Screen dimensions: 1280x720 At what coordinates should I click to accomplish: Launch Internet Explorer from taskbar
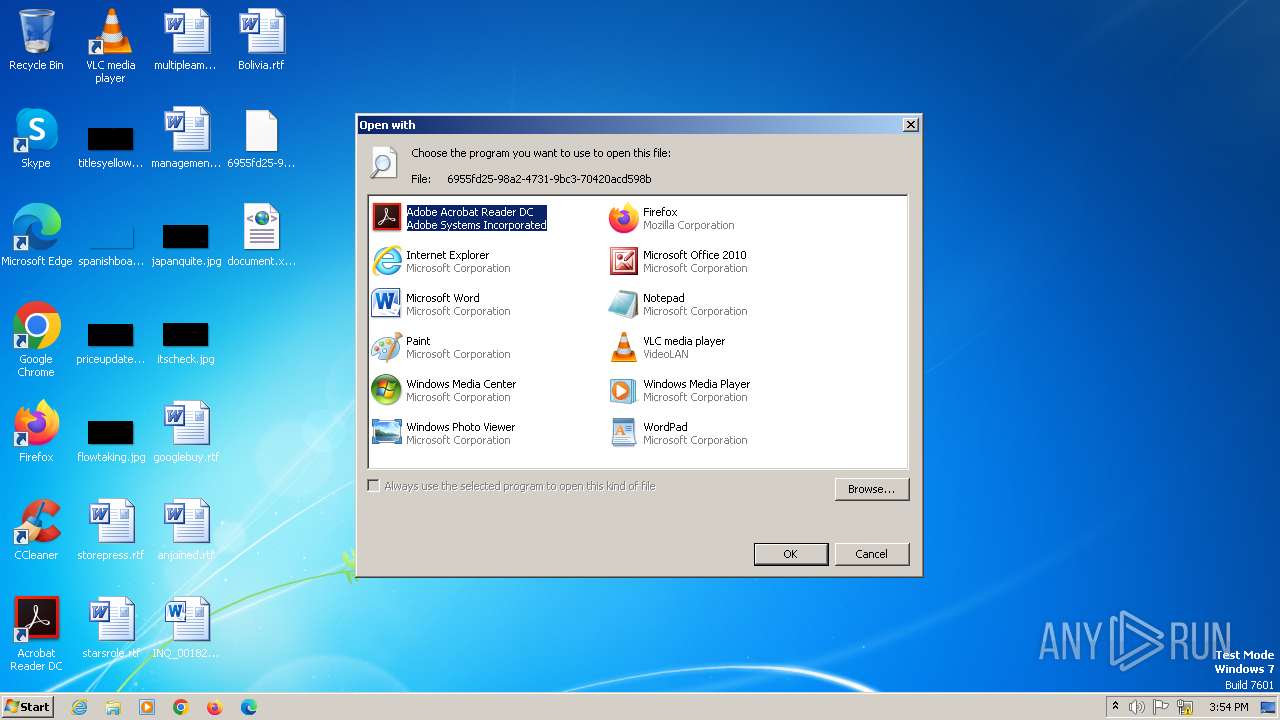(x=80, y=707)
